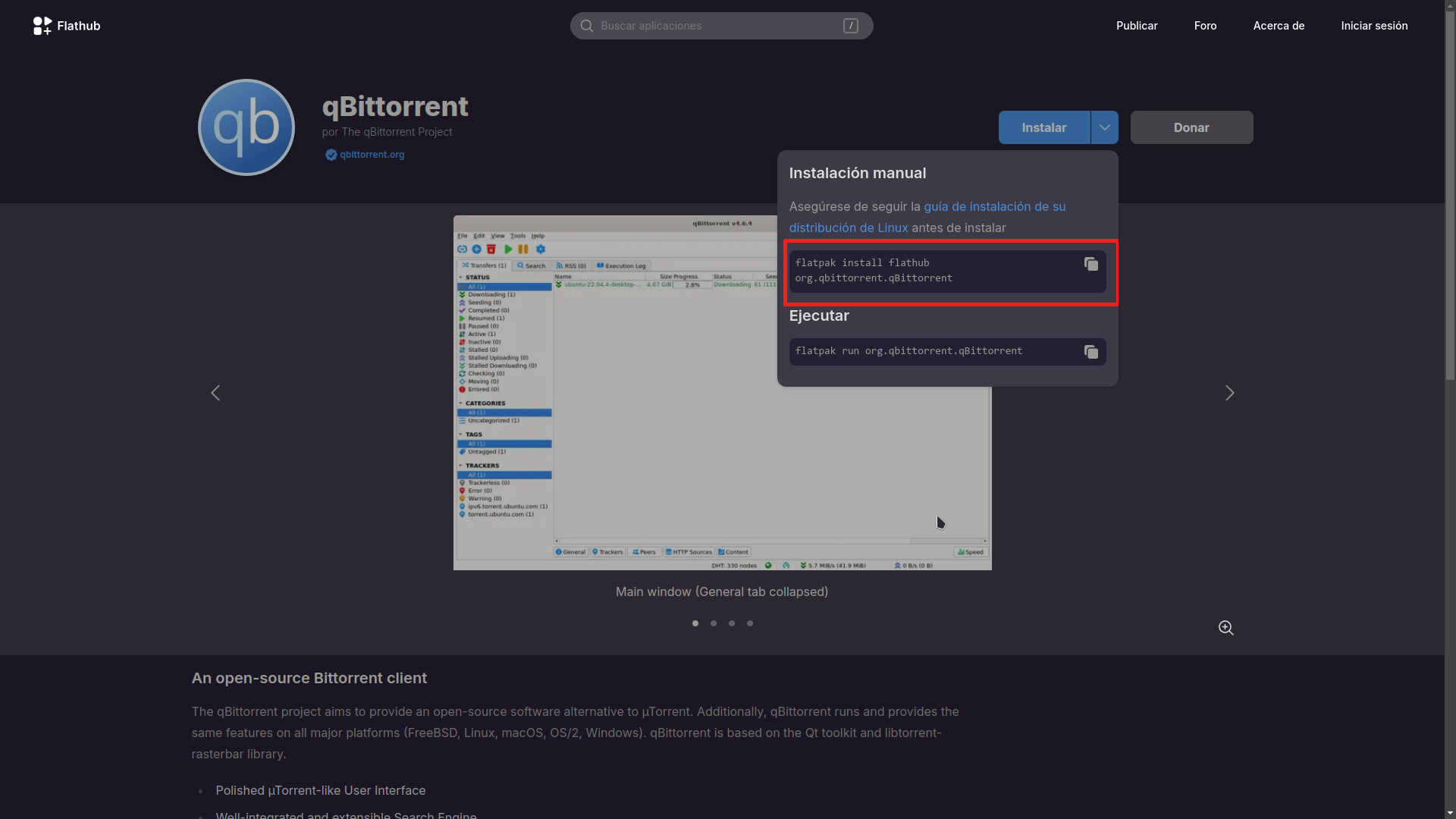Focus the Buscar aplicaciones search field

click(x=721, y=26)
